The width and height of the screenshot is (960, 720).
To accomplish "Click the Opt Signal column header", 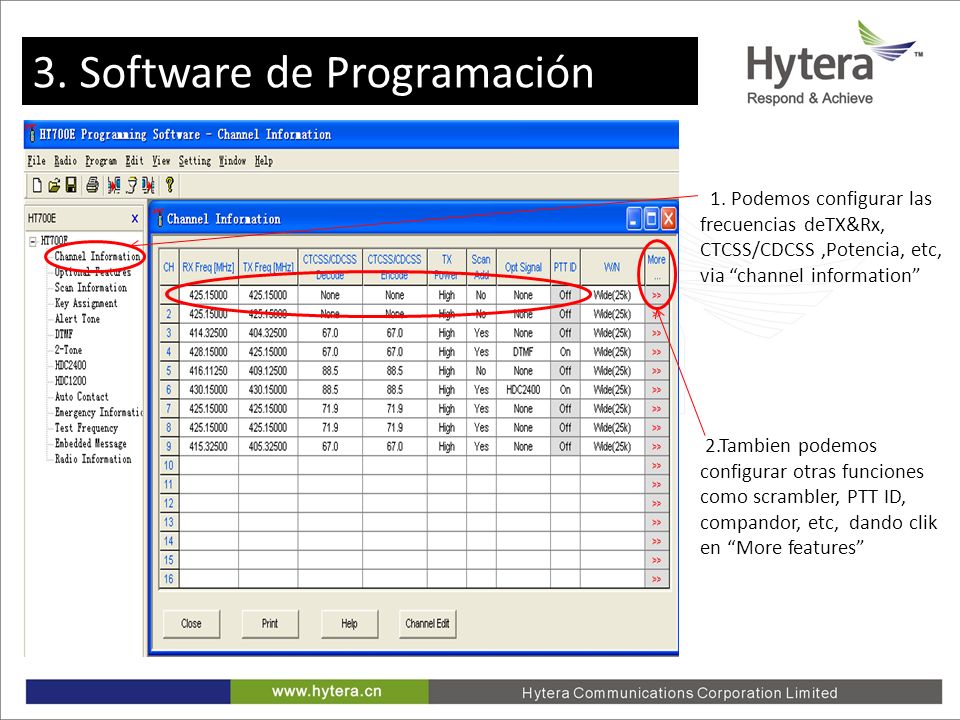I will (x=523, y=268).
